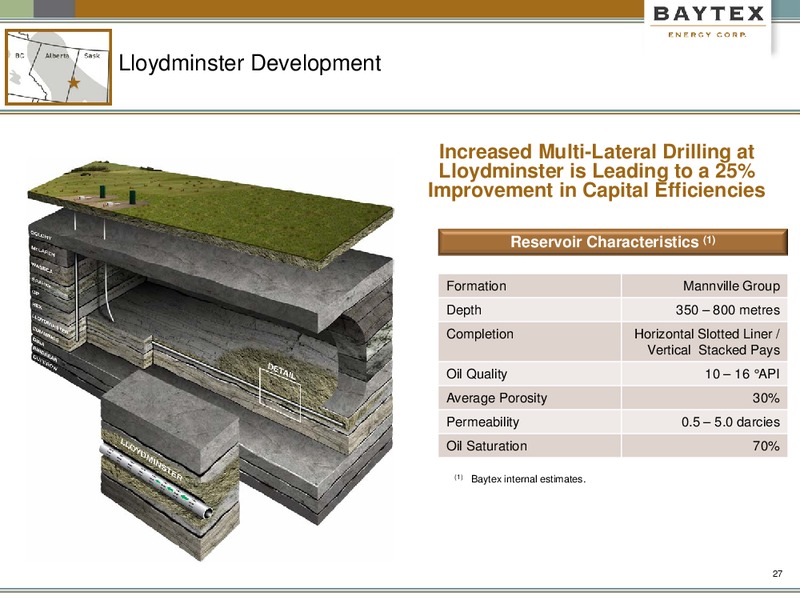Image resolution: width=800 pixels, height=600 pixels.
Task: Click the star marker on the map
Action: tap(74, 82)
